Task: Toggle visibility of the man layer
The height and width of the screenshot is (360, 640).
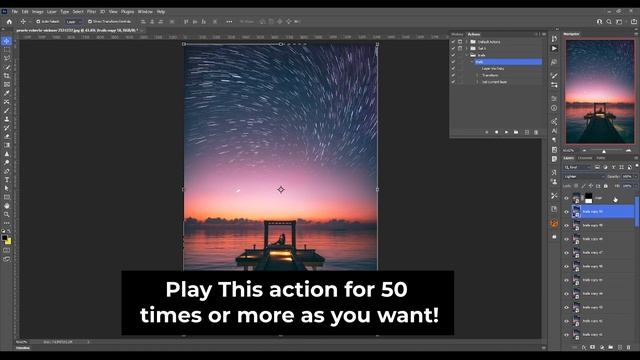Action: [x=566, y=198]
